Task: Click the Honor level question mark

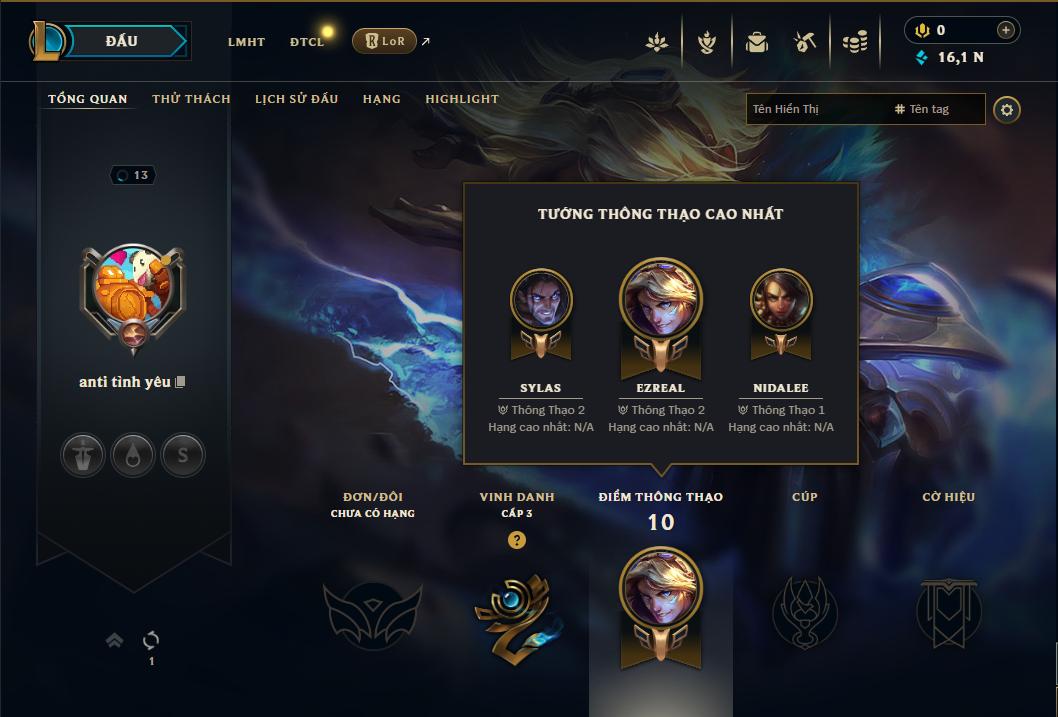Action: (x=517, y=540)
